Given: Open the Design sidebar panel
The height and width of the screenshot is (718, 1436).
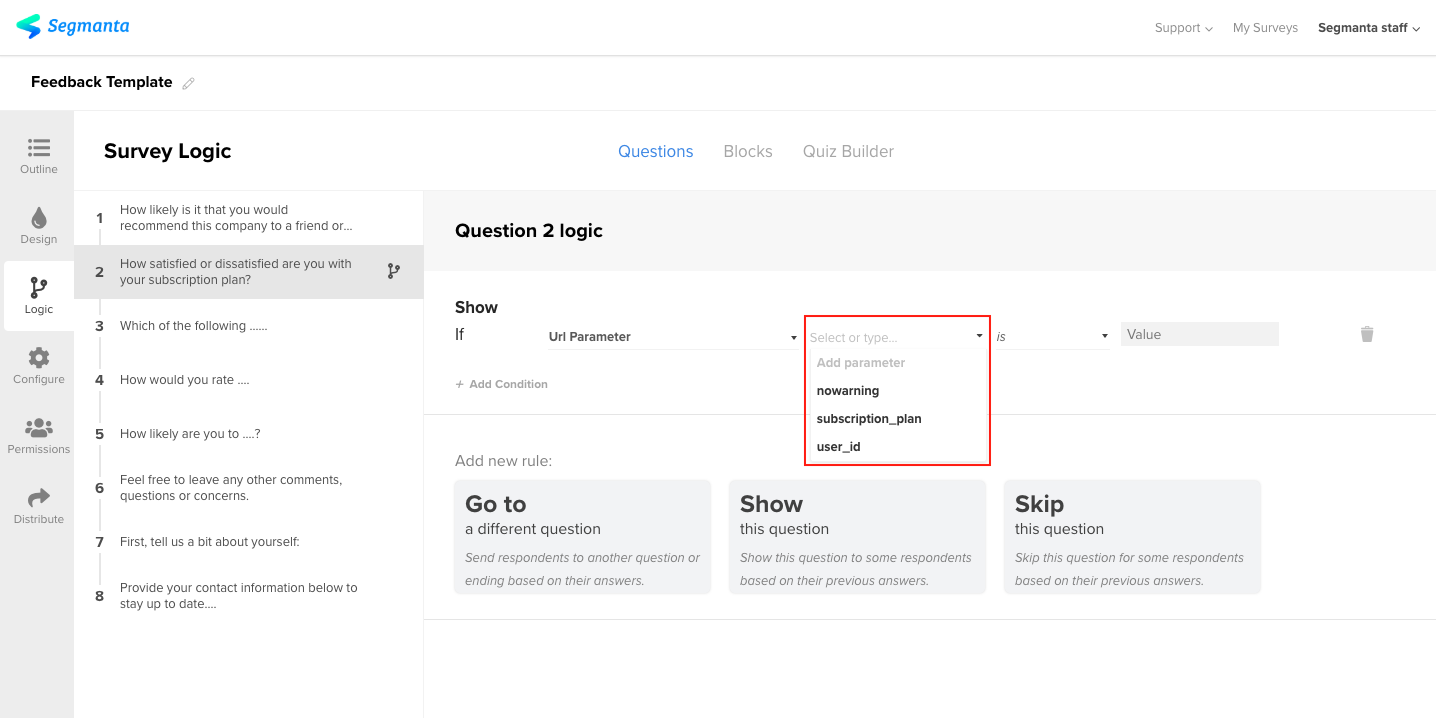Looking at the screenshot, I should tap(39, 226).
